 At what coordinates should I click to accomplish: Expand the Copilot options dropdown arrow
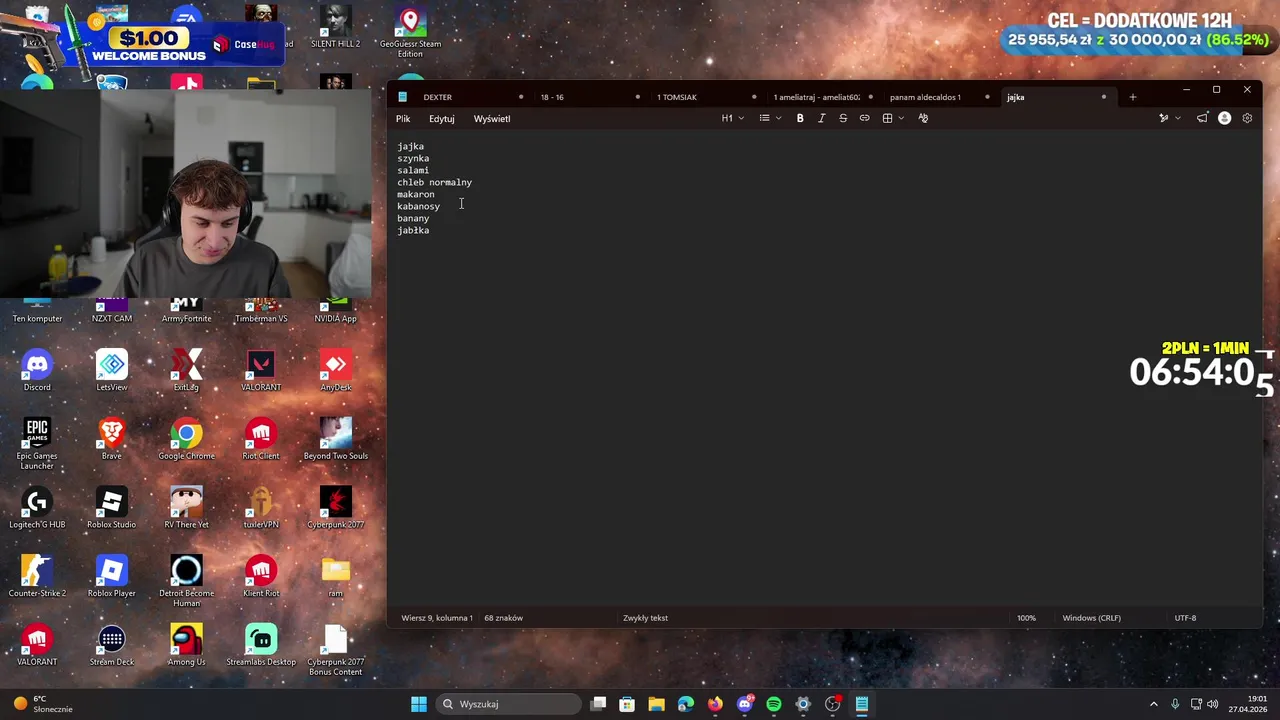(1177, 118)
